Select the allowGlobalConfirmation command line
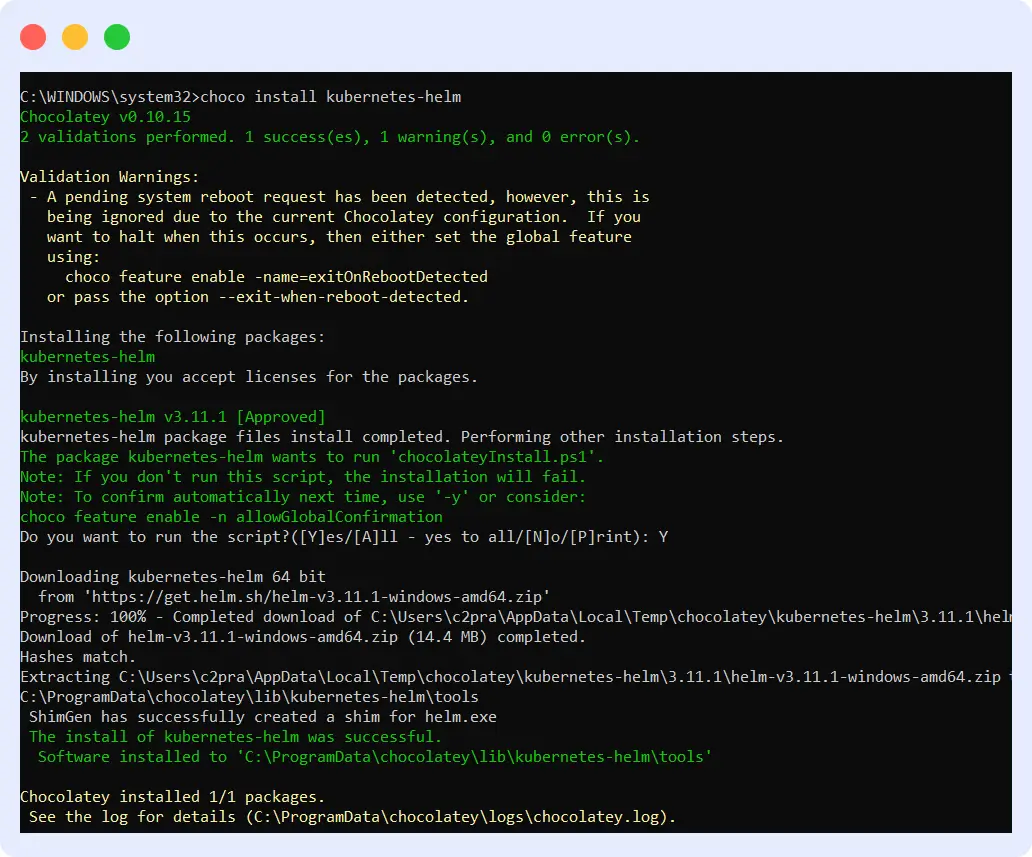The width and height of the screenshot is (1032, 857). tap(230, 516)
